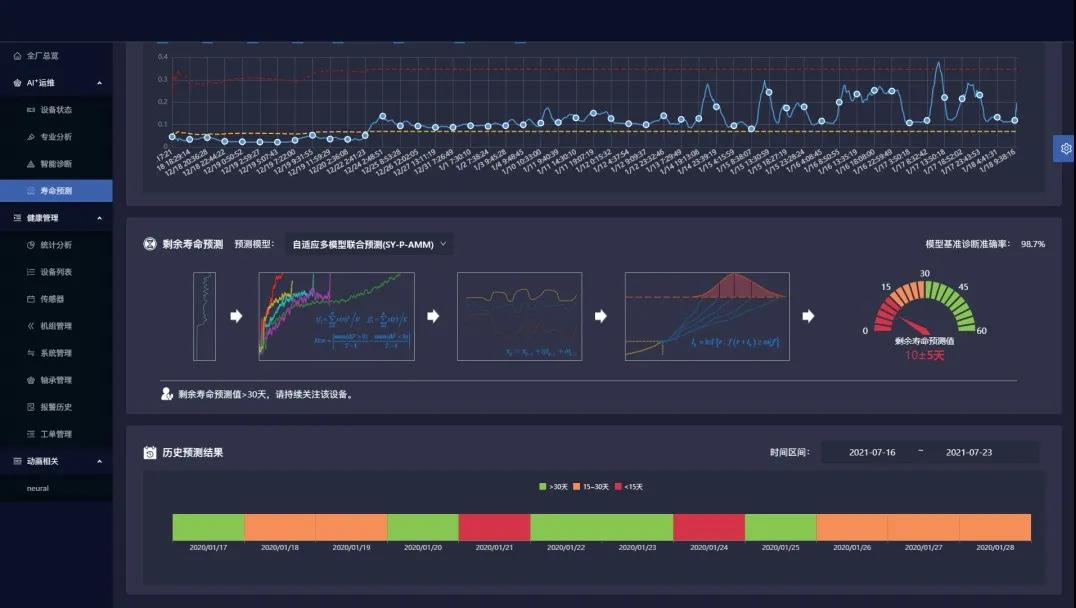Image resolution: width=1076 pixels, height=608 pixels.
Task: Open 设备列表 from the sidebar
Action: 56,272
